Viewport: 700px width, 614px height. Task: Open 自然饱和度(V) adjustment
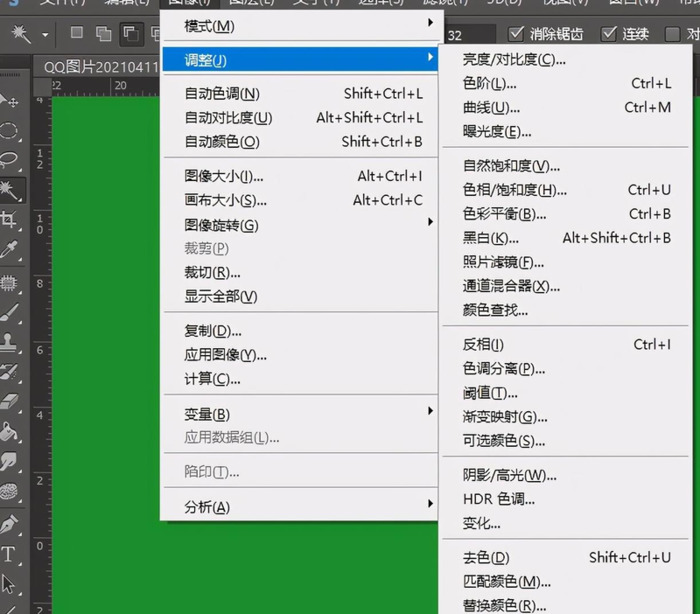click(x=565, y=166)
